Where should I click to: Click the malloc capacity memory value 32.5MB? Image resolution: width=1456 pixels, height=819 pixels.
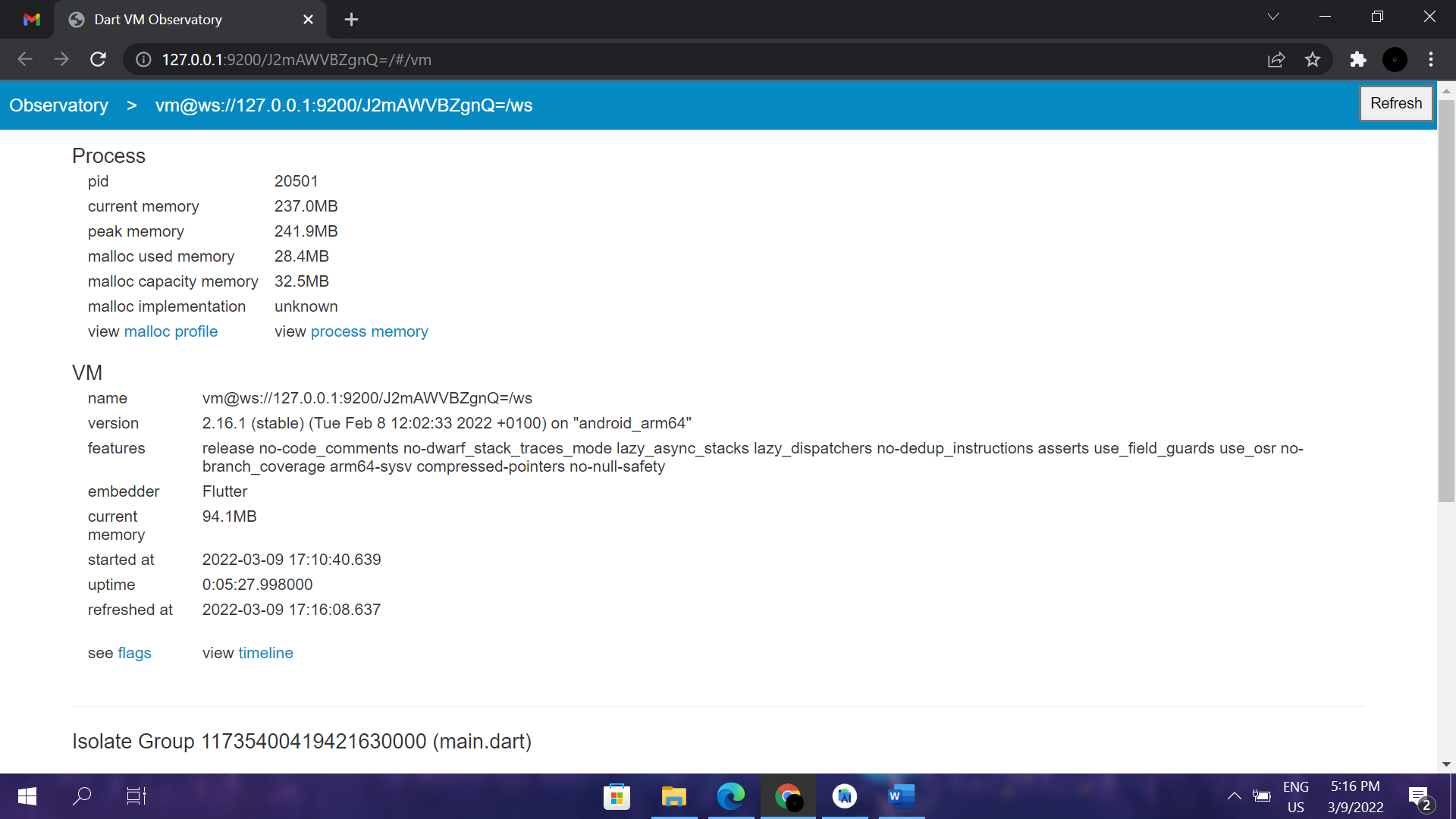302,281
